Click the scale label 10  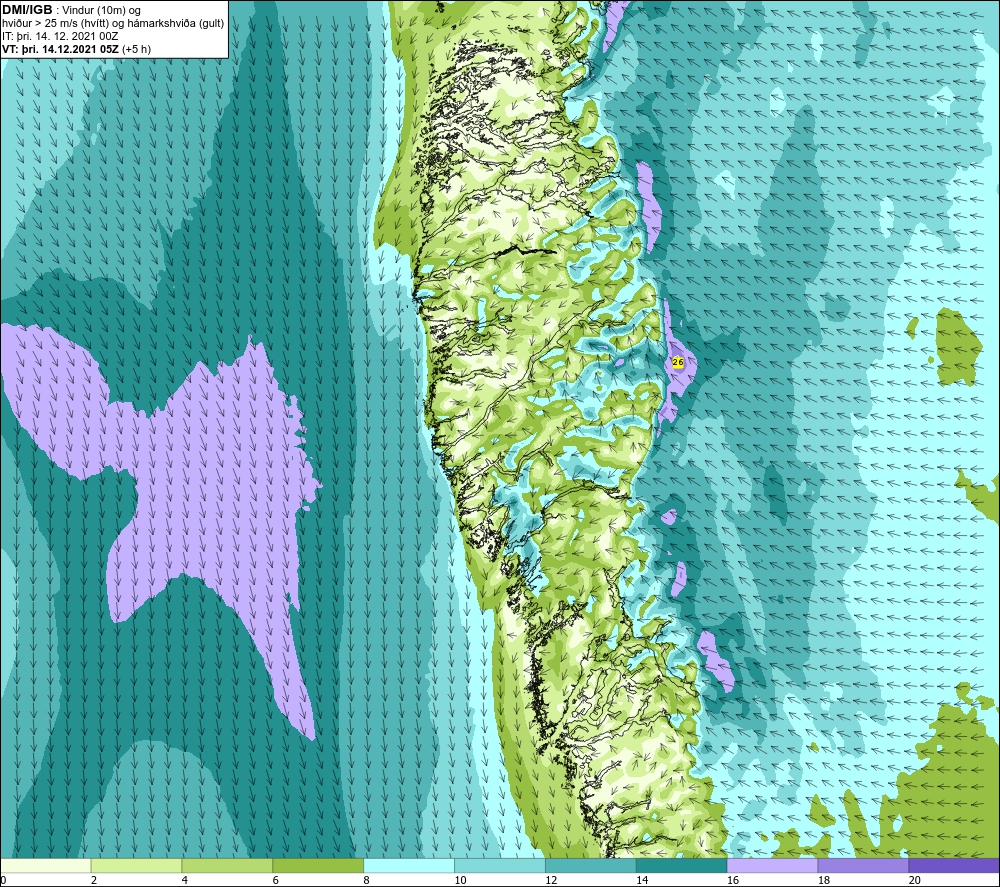click(460, 880)
